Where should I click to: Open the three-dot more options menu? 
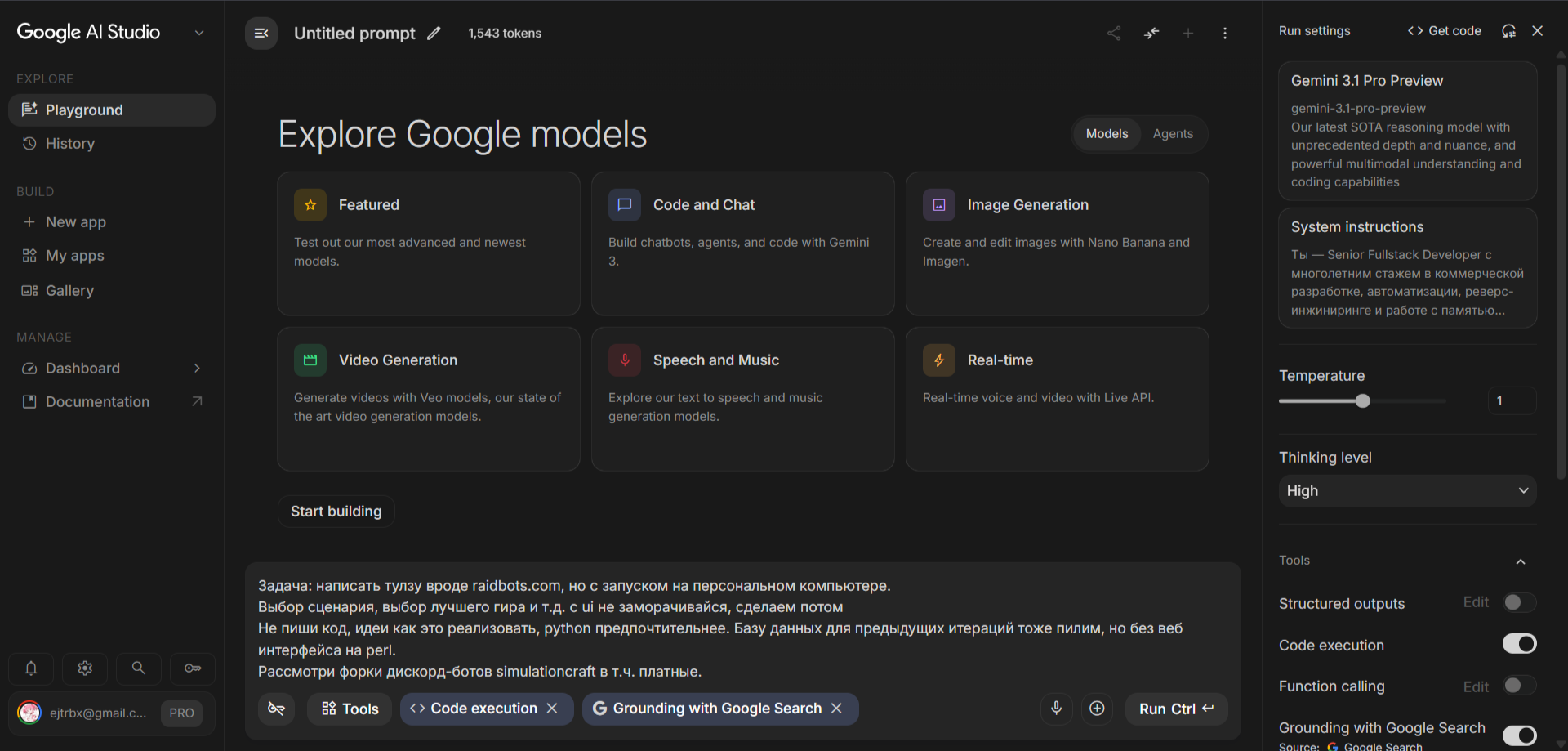[1225, 34]
